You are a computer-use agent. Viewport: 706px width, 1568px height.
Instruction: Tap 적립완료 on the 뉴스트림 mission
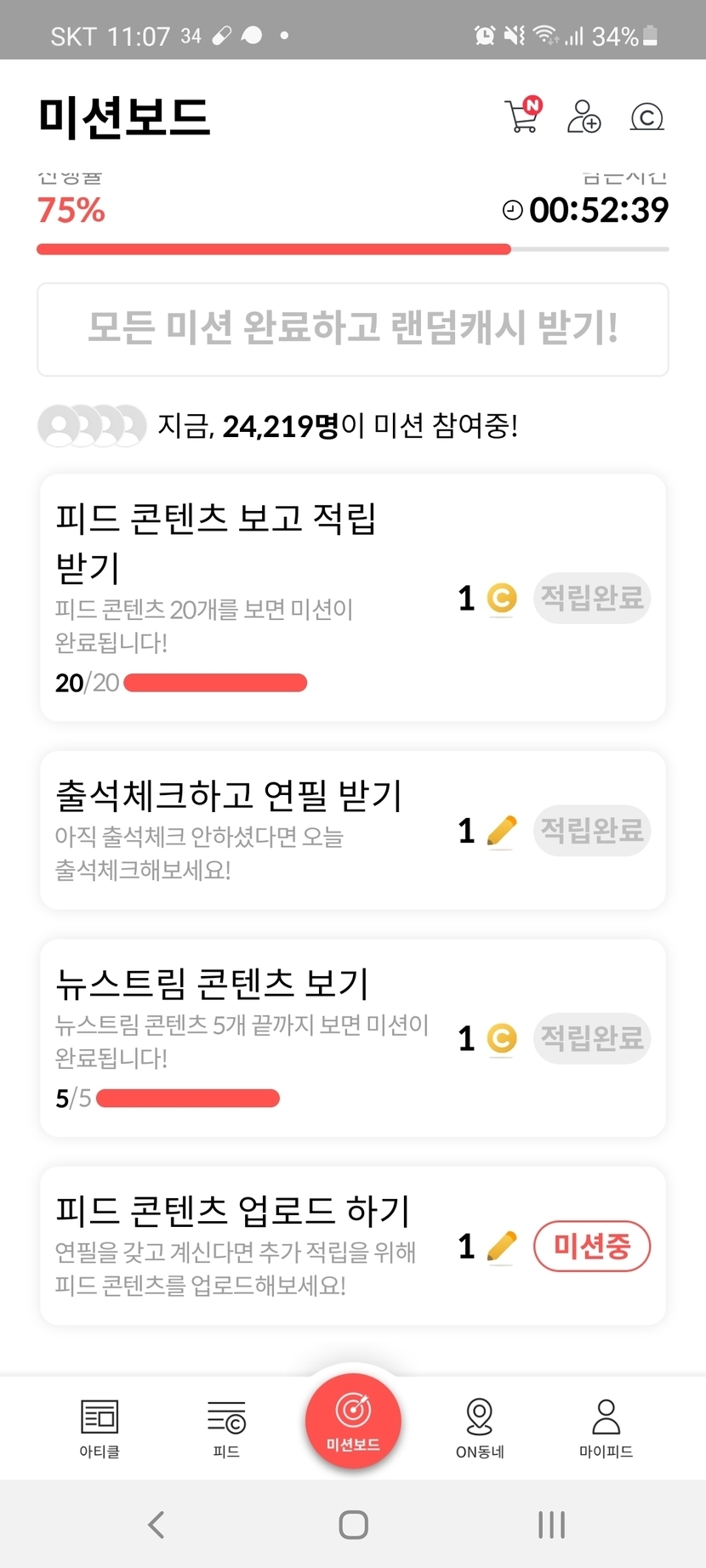pos(592,1037)
